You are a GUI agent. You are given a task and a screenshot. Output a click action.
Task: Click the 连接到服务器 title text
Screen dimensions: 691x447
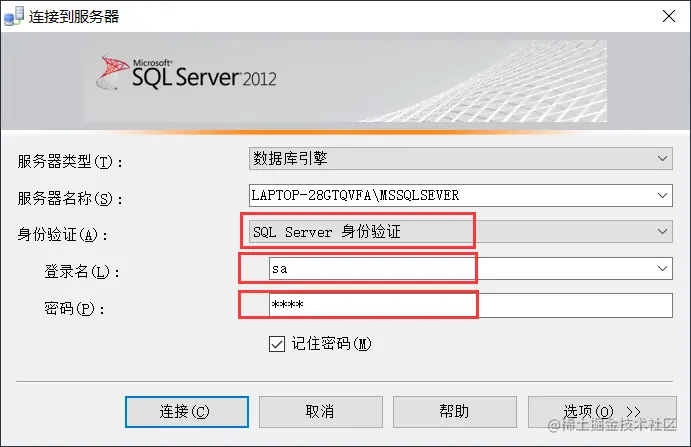pyautogui.click(x=74, y=17)
